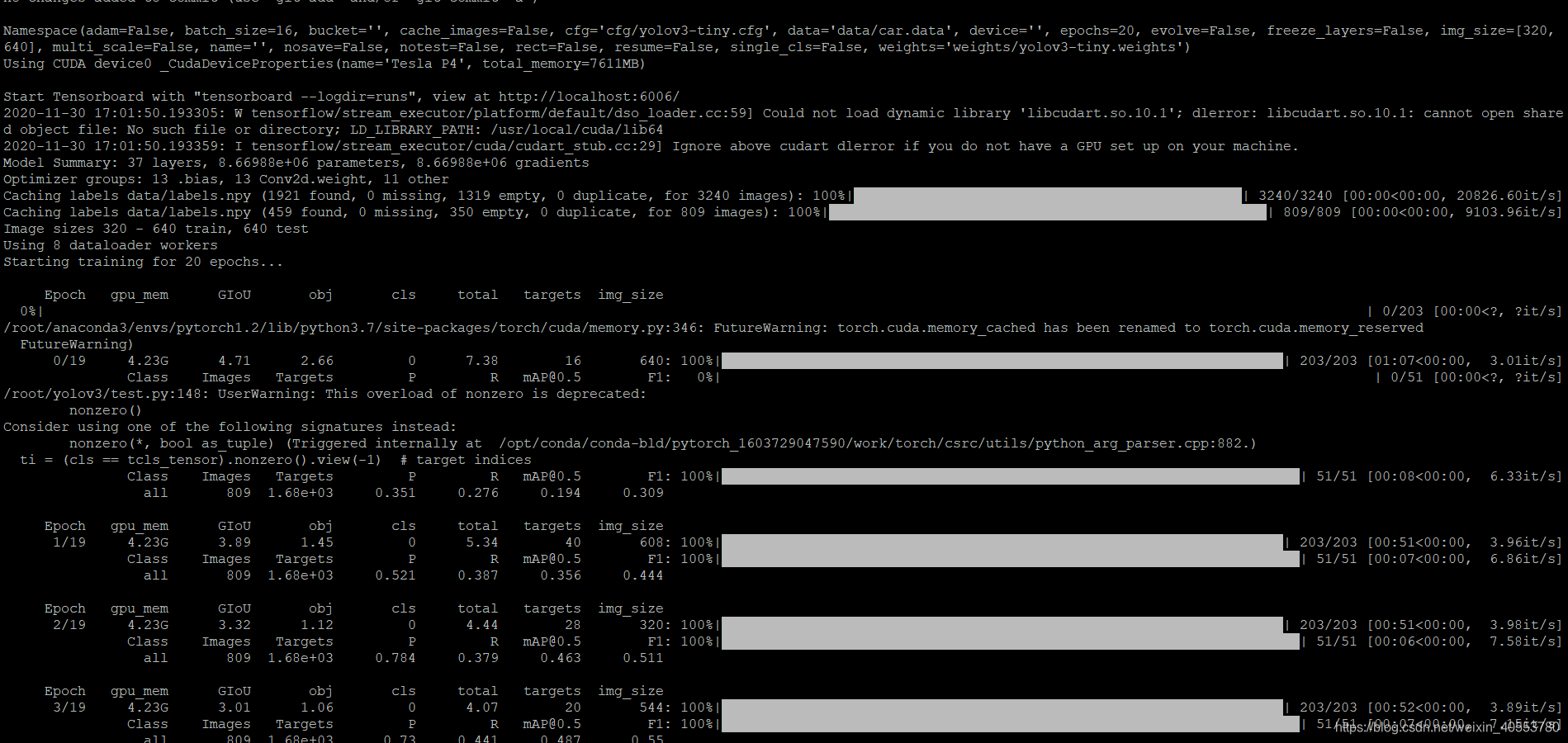The width and height of the screenshot is (1568, 743).
Task: Click the 809/809 label caching progress bar
Action: 1048,212
